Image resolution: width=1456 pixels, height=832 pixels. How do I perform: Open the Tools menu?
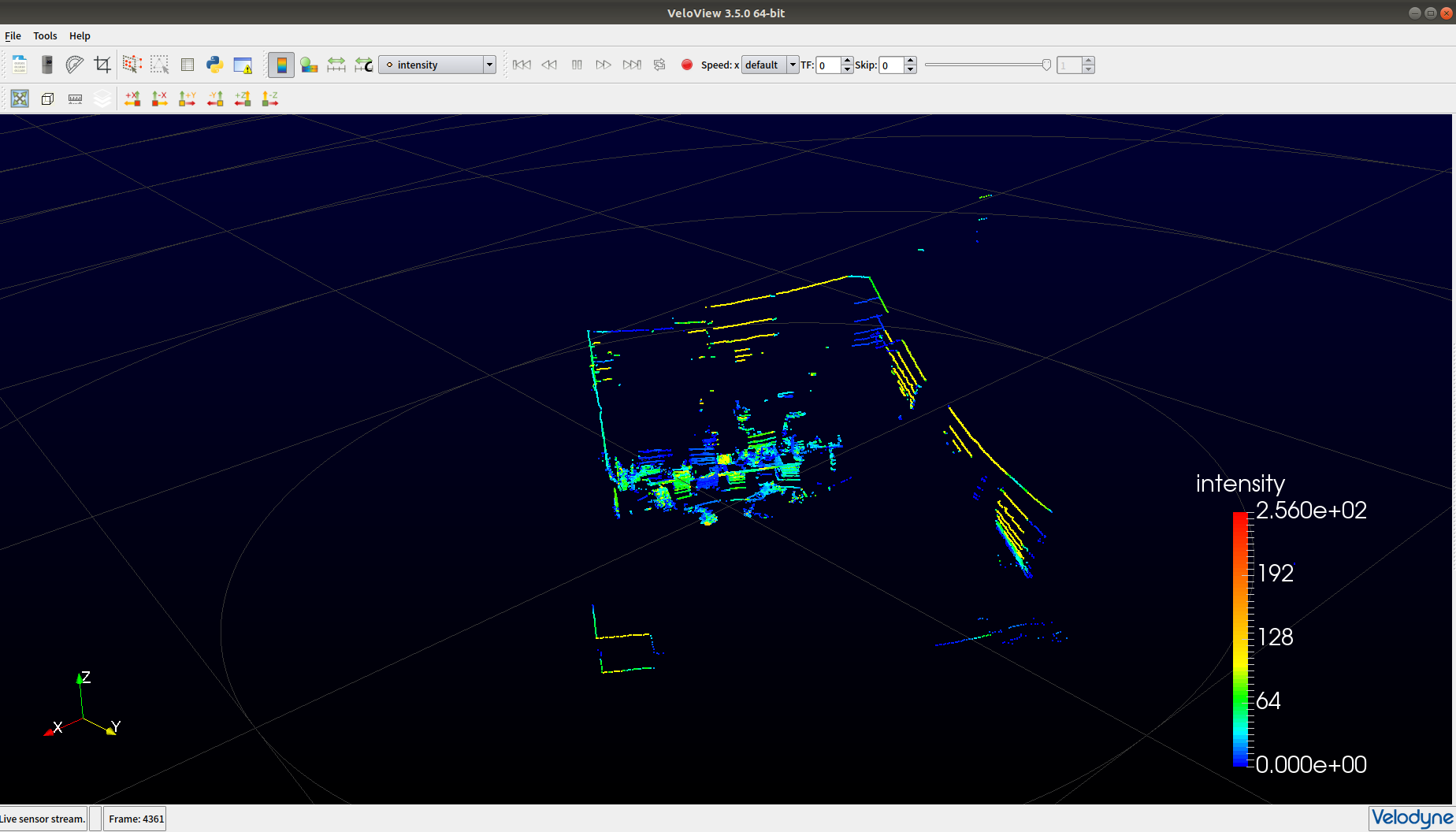(45, 35)
